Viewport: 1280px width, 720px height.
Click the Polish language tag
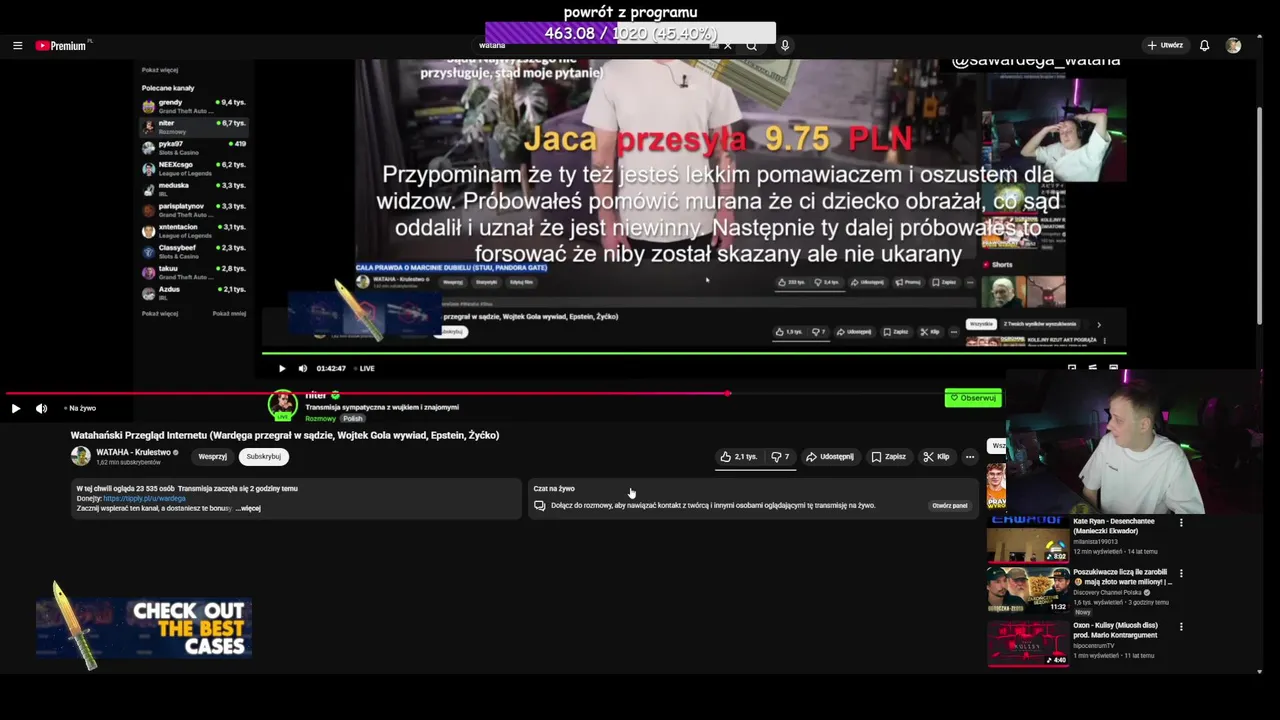(353, 418)
